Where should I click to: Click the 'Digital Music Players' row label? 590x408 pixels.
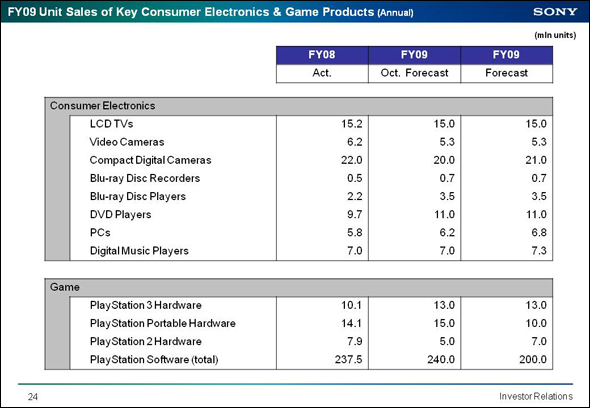coord(139,251)
